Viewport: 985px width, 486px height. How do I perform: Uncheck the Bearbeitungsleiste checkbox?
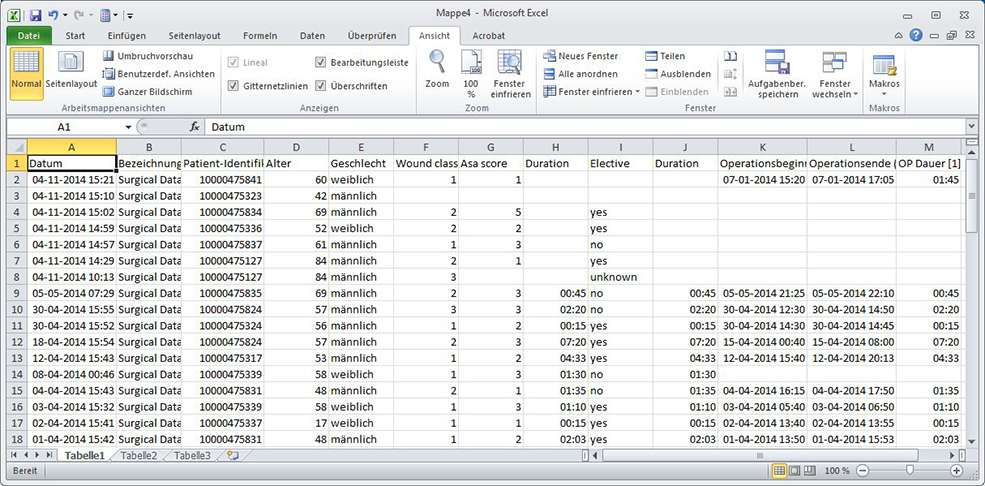pos(321,62)
